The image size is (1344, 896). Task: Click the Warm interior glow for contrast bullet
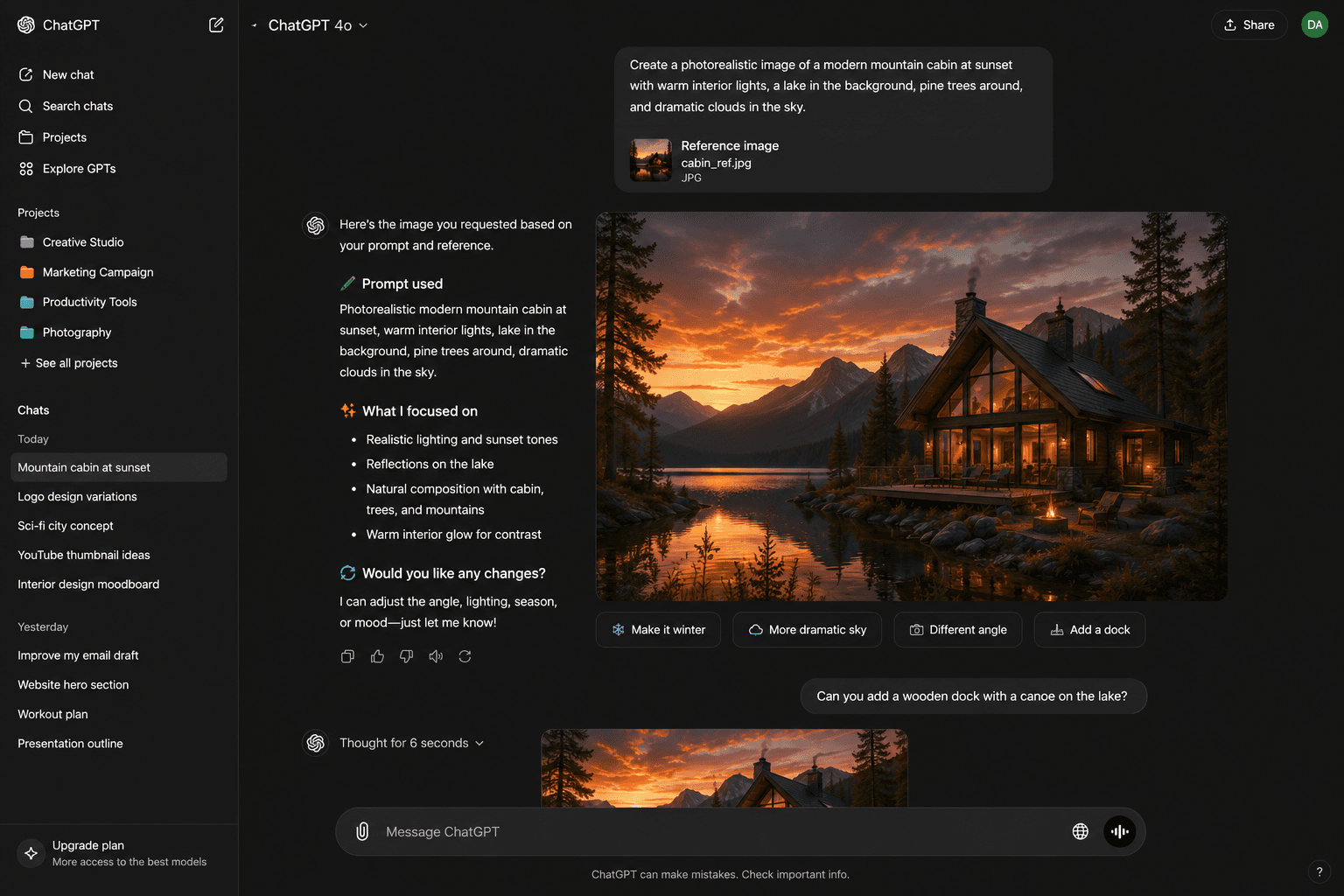point(453,535)
